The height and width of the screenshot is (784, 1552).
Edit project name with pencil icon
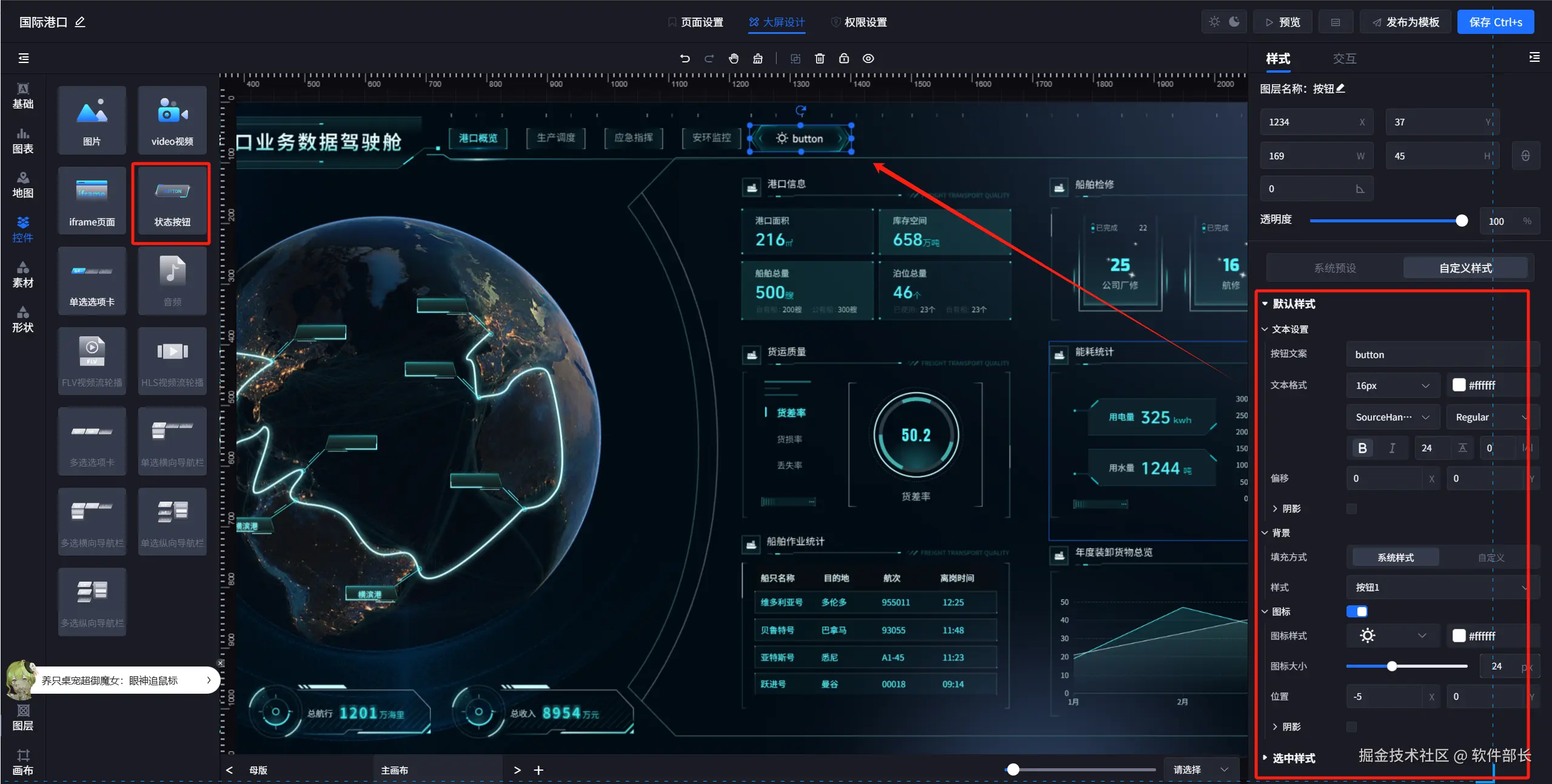pos(80,22)
